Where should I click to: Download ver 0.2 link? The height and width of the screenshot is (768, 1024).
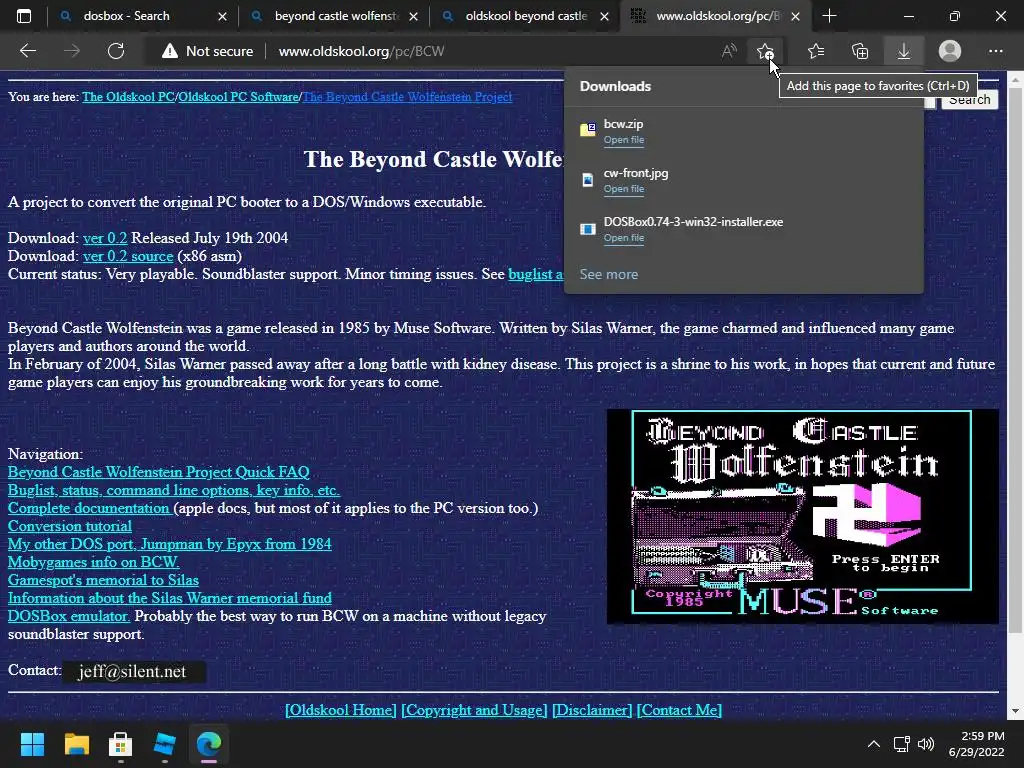click(x=105, y=238)
